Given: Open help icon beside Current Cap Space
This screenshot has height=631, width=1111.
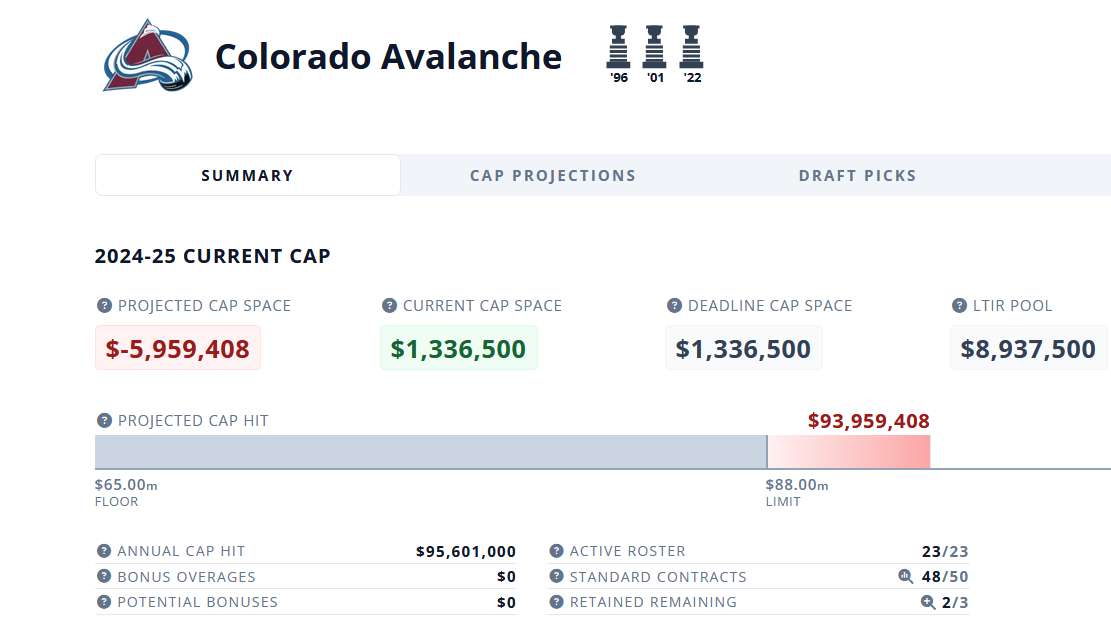Looking at the screenshot, I should pos(389,306).
